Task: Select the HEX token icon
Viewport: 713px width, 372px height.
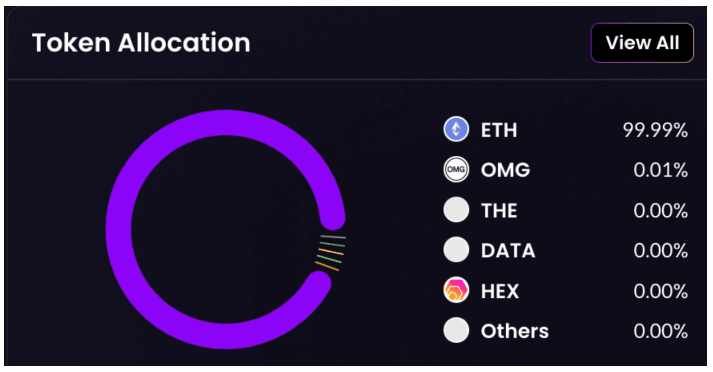Action: (x=456, y=290)
